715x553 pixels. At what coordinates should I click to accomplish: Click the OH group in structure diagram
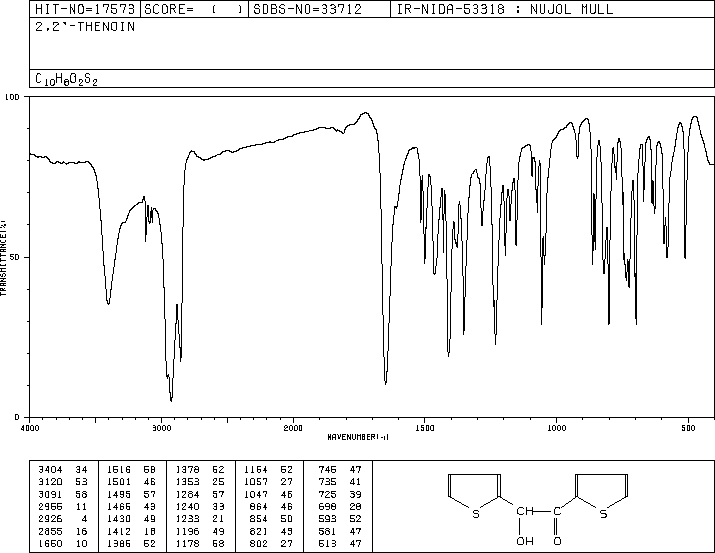525,541
